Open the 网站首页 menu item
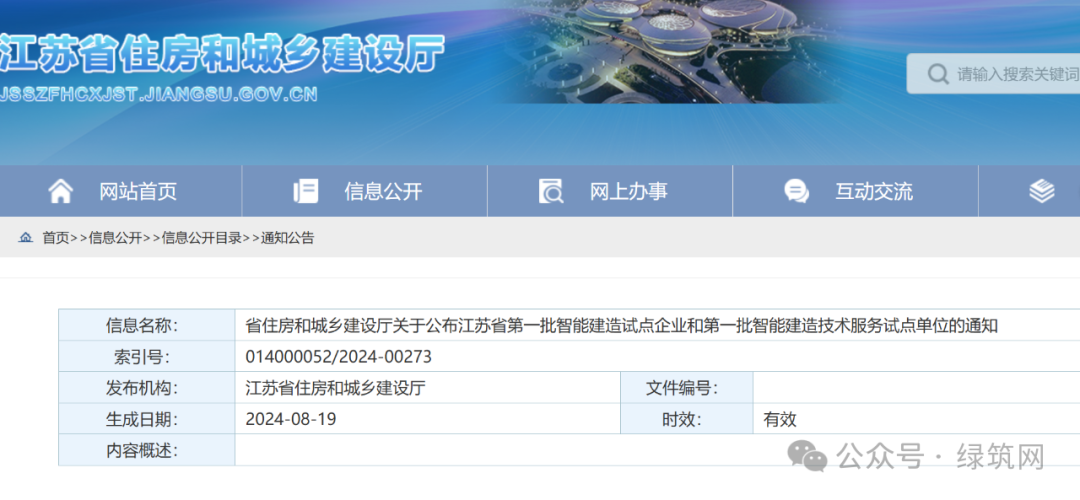Viewport: 1080px width, 500px height. [121, 191]
